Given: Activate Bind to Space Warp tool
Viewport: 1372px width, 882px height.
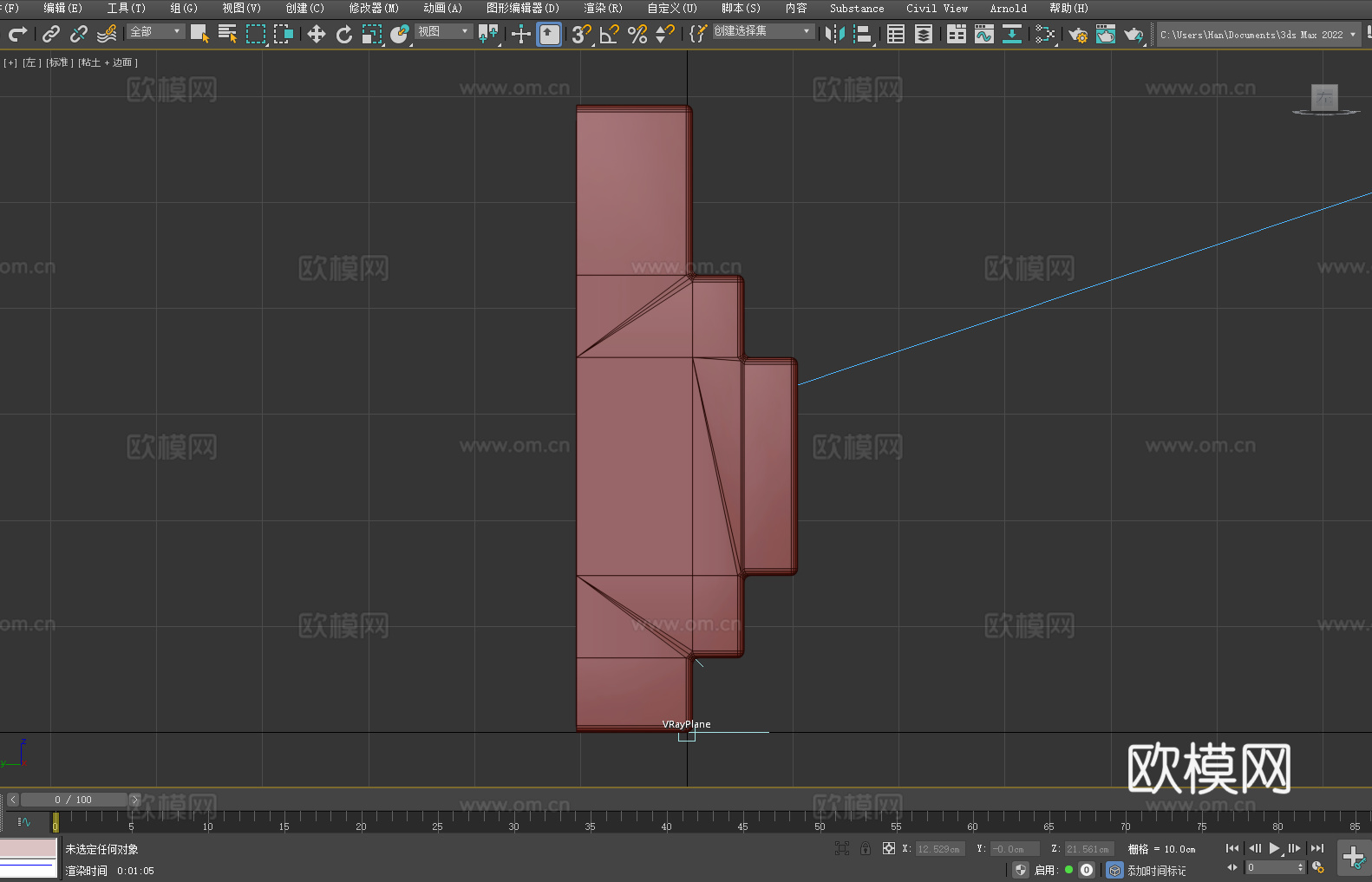Looking at the screenshot, I should (107, 34).
